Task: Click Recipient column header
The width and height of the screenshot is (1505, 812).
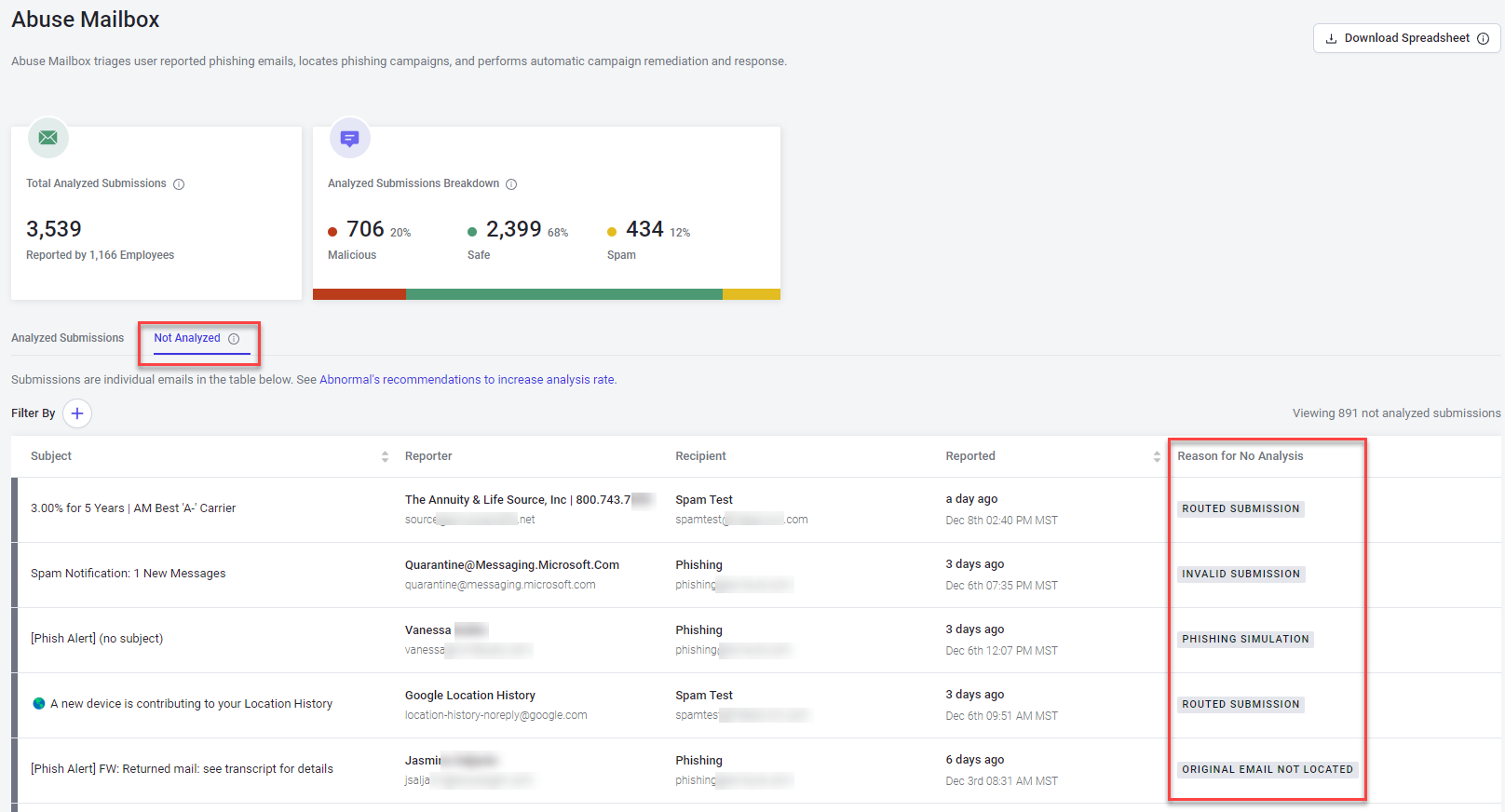Action: coord(700,456)
